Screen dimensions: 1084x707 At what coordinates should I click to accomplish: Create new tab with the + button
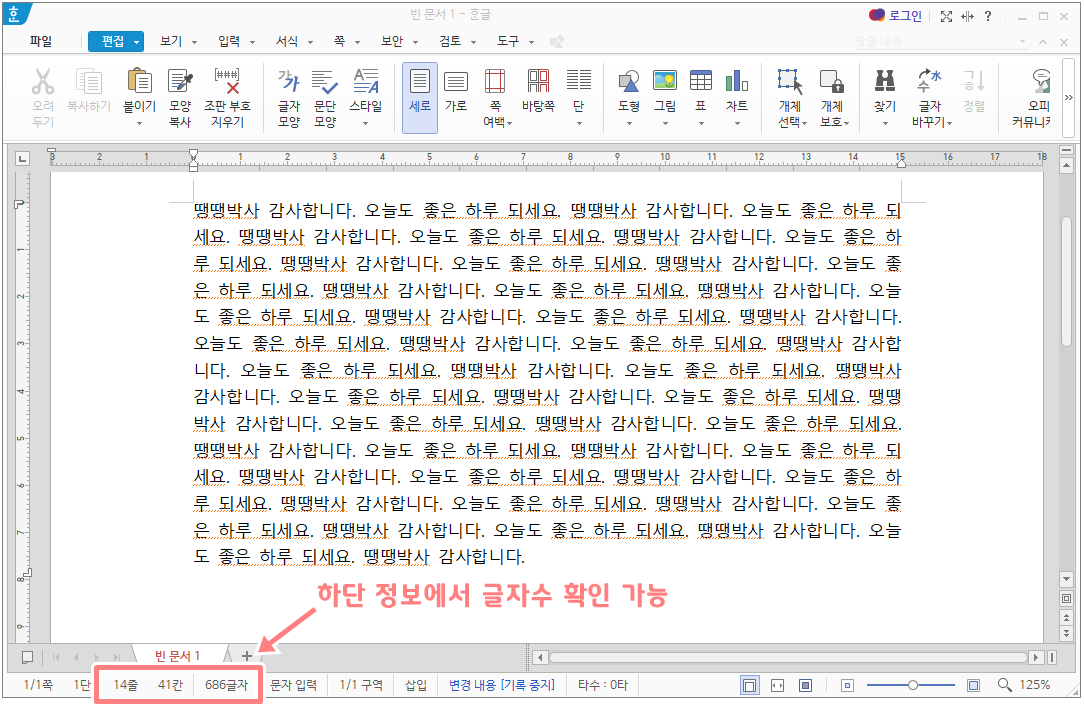[246, 657]
